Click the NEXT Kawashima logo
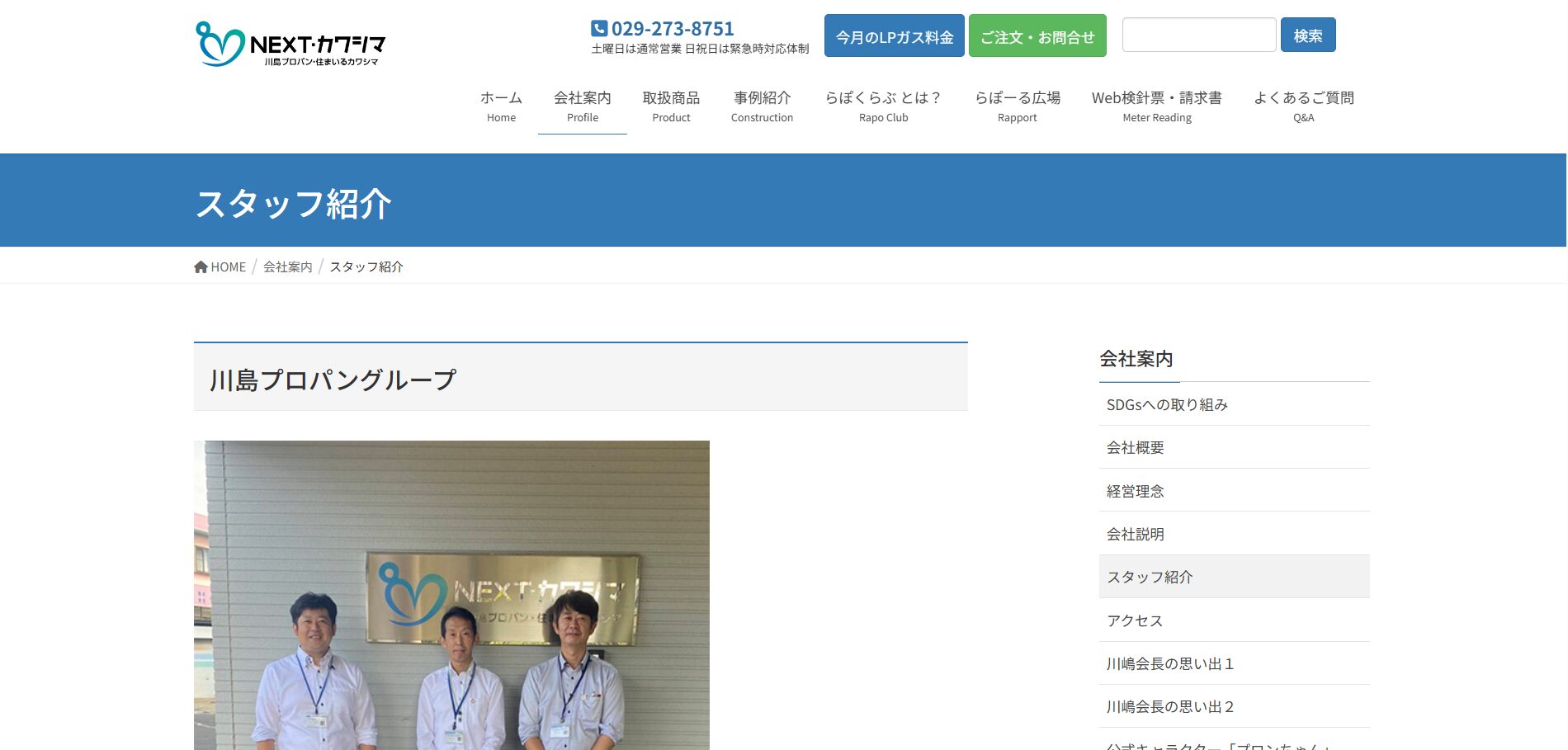 pos(290,44)
